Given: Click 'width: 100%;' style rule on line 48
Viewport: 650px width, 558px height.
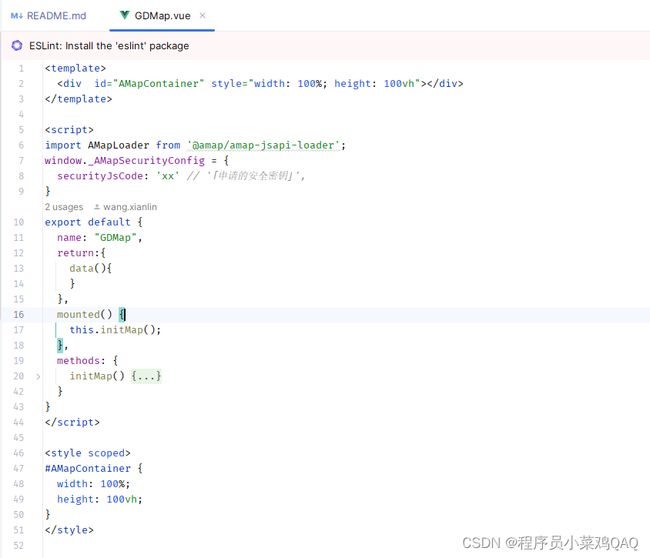Looking at the screenshot, I should [94, 484].
